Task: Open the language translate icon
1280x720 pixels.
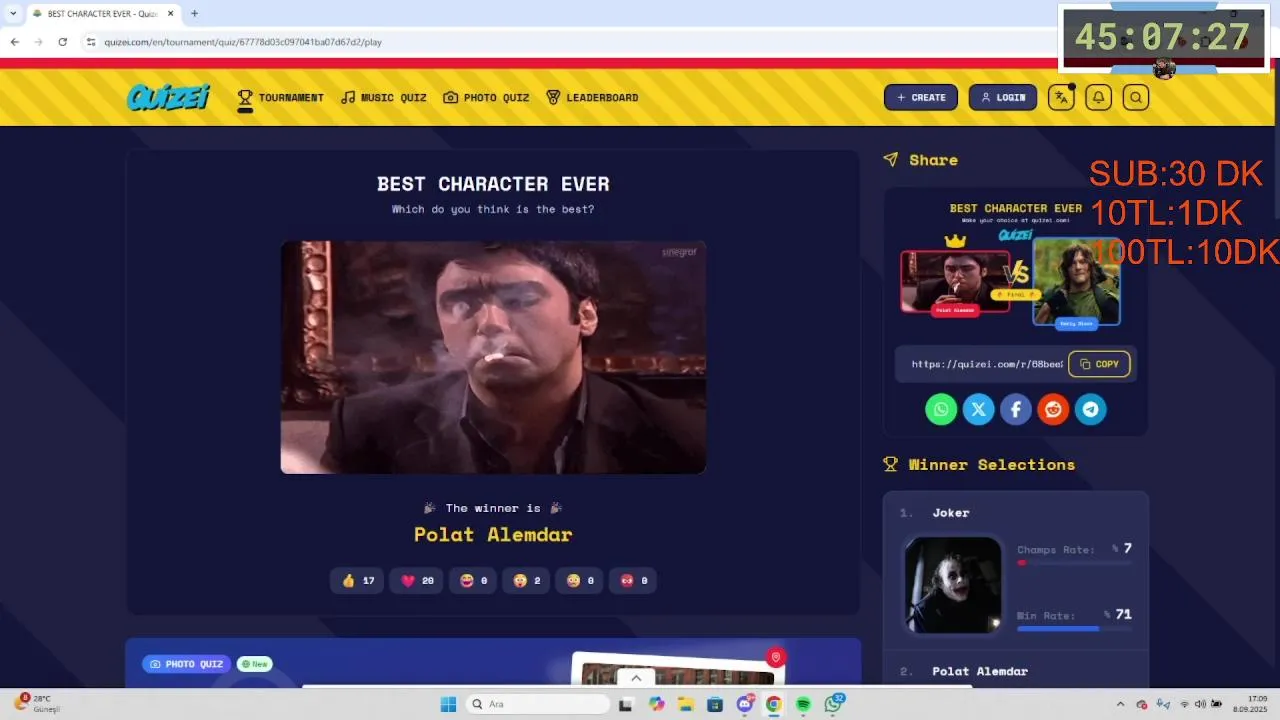Action: click(1061, 97)
